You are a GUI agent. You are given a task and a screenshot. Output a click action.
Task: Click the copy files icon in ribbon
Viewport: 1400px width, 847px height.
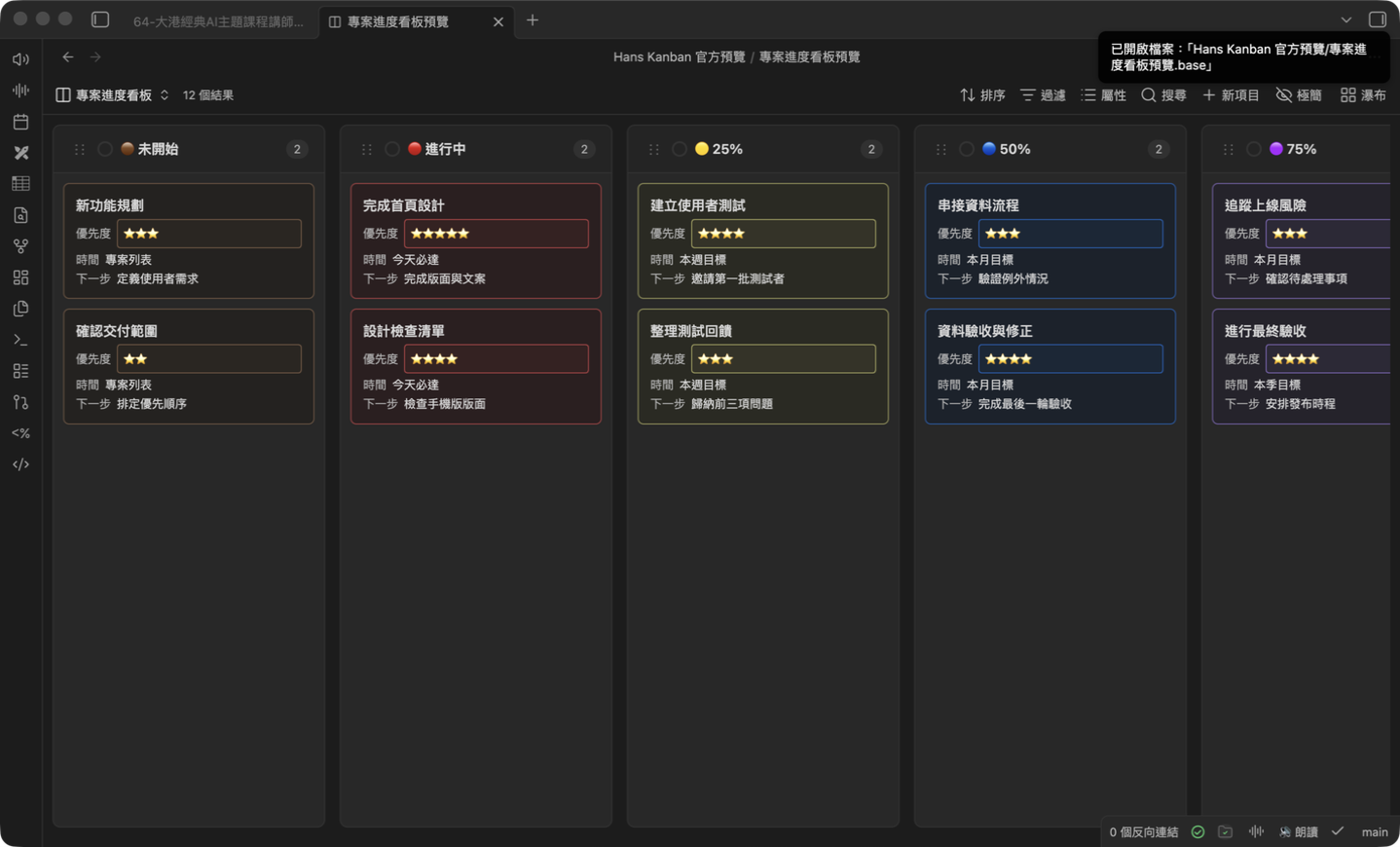[20, 309]
